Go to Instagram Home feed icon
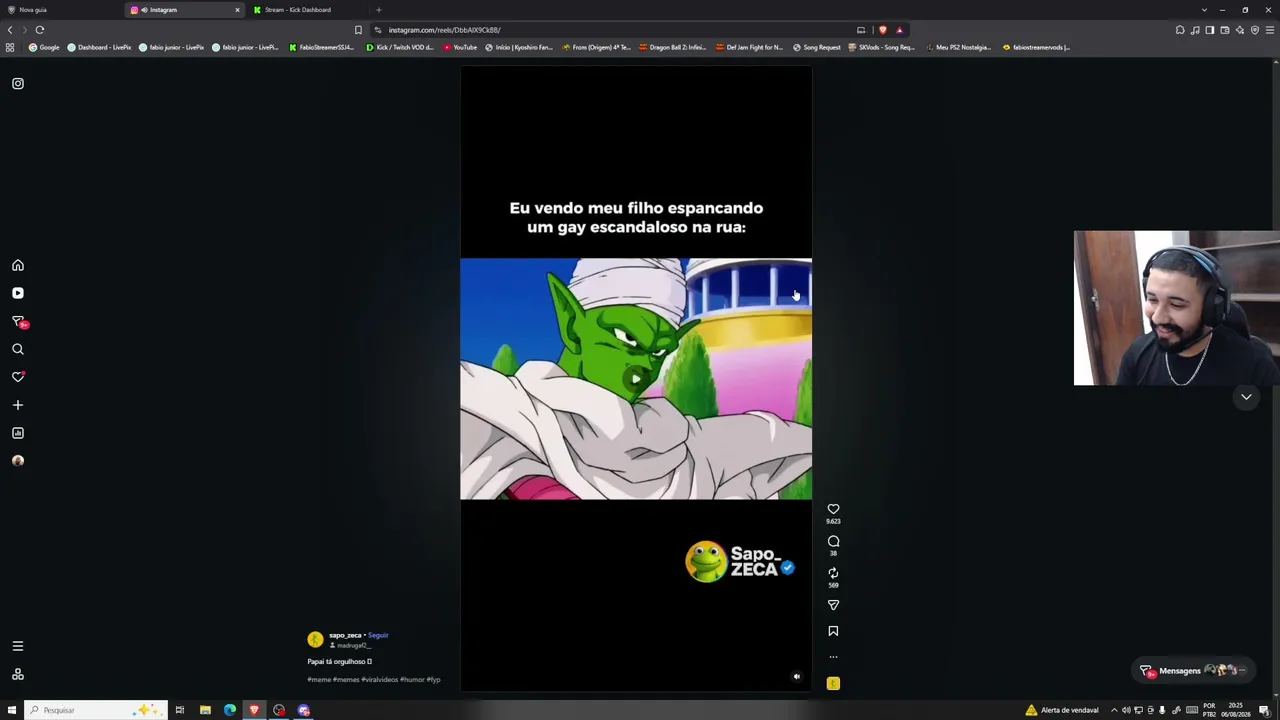 tap(18, 265)
